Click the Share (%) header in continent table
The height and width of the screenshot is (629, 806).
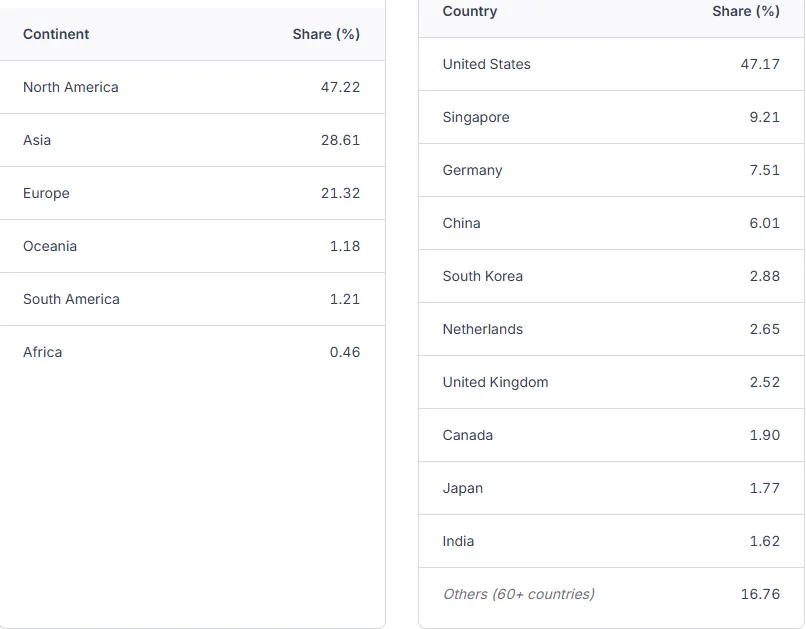[326, 34]
